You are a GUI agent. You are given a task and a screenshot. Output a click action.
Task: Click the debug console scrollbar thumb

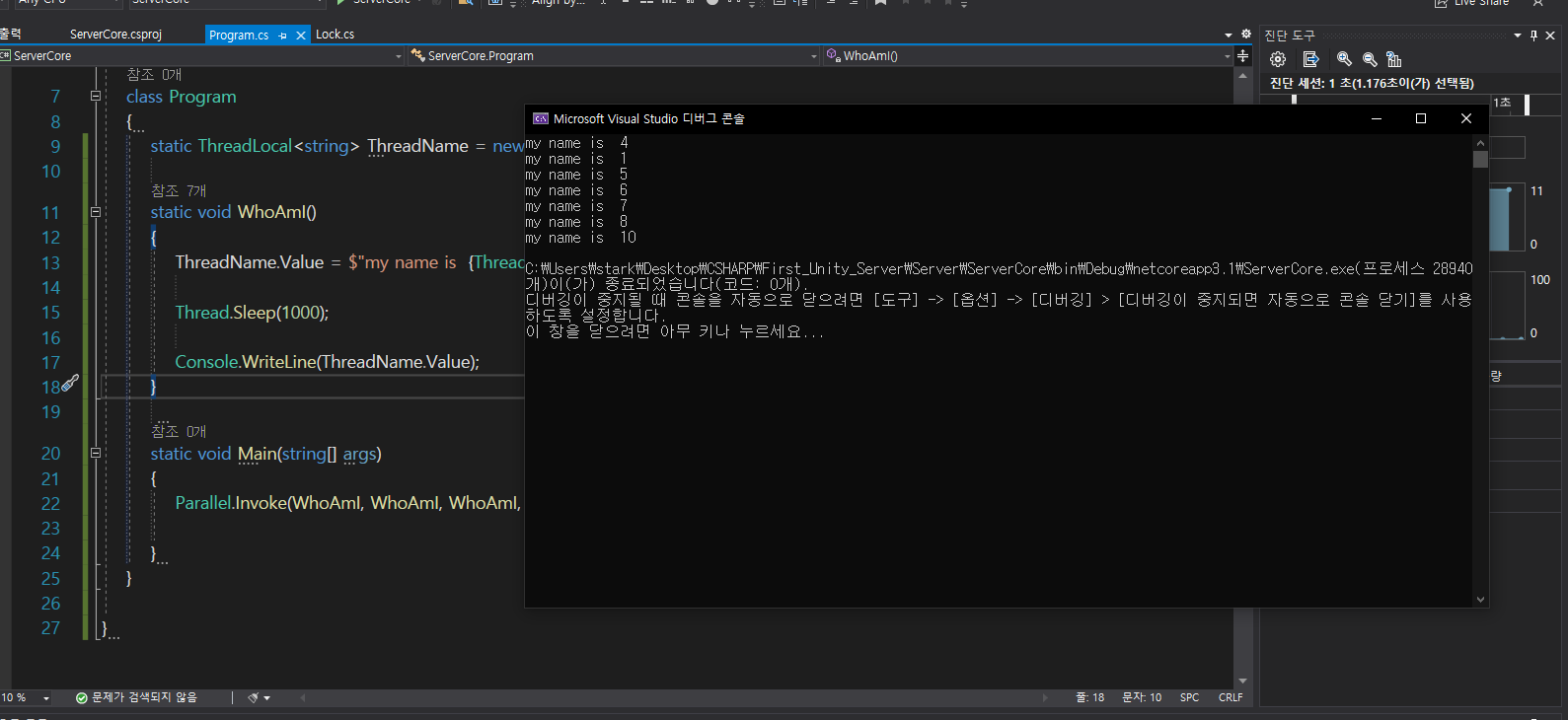coord(1480,159)
